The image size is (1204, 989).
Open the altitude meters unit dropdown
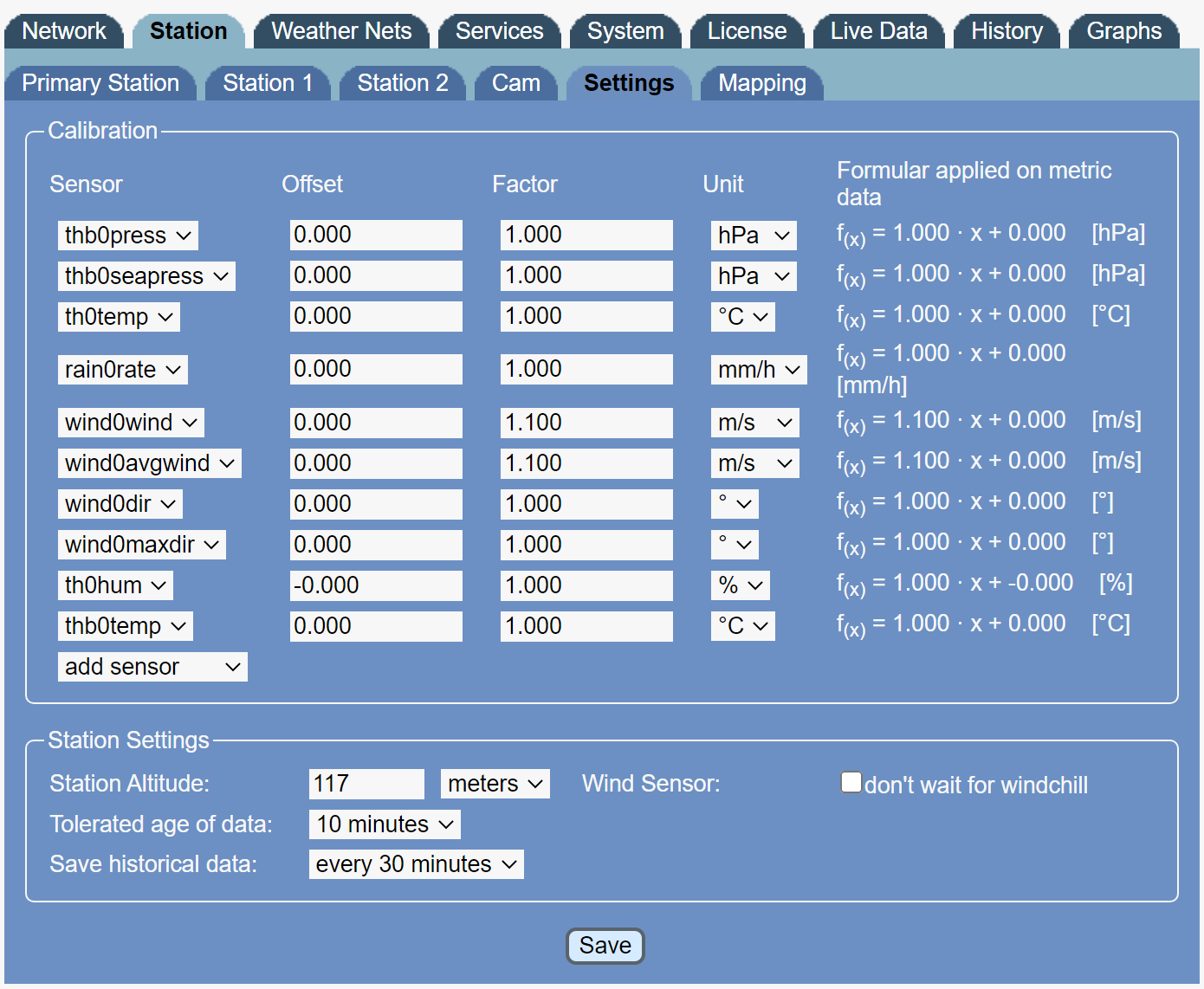click(495, 784)
